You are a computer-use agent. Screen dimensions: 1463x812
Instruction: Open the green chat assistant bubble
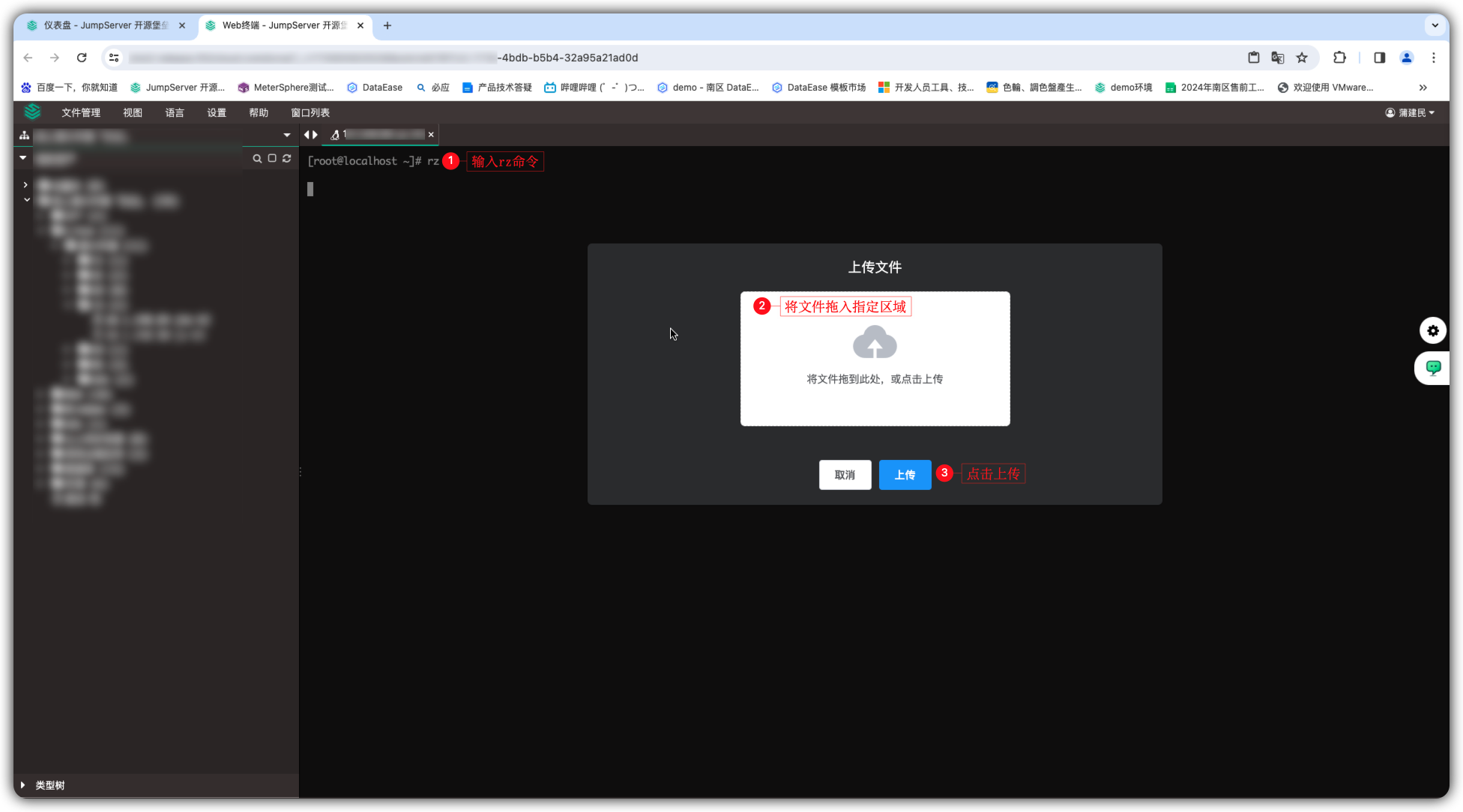click(x=1432, y=368)
